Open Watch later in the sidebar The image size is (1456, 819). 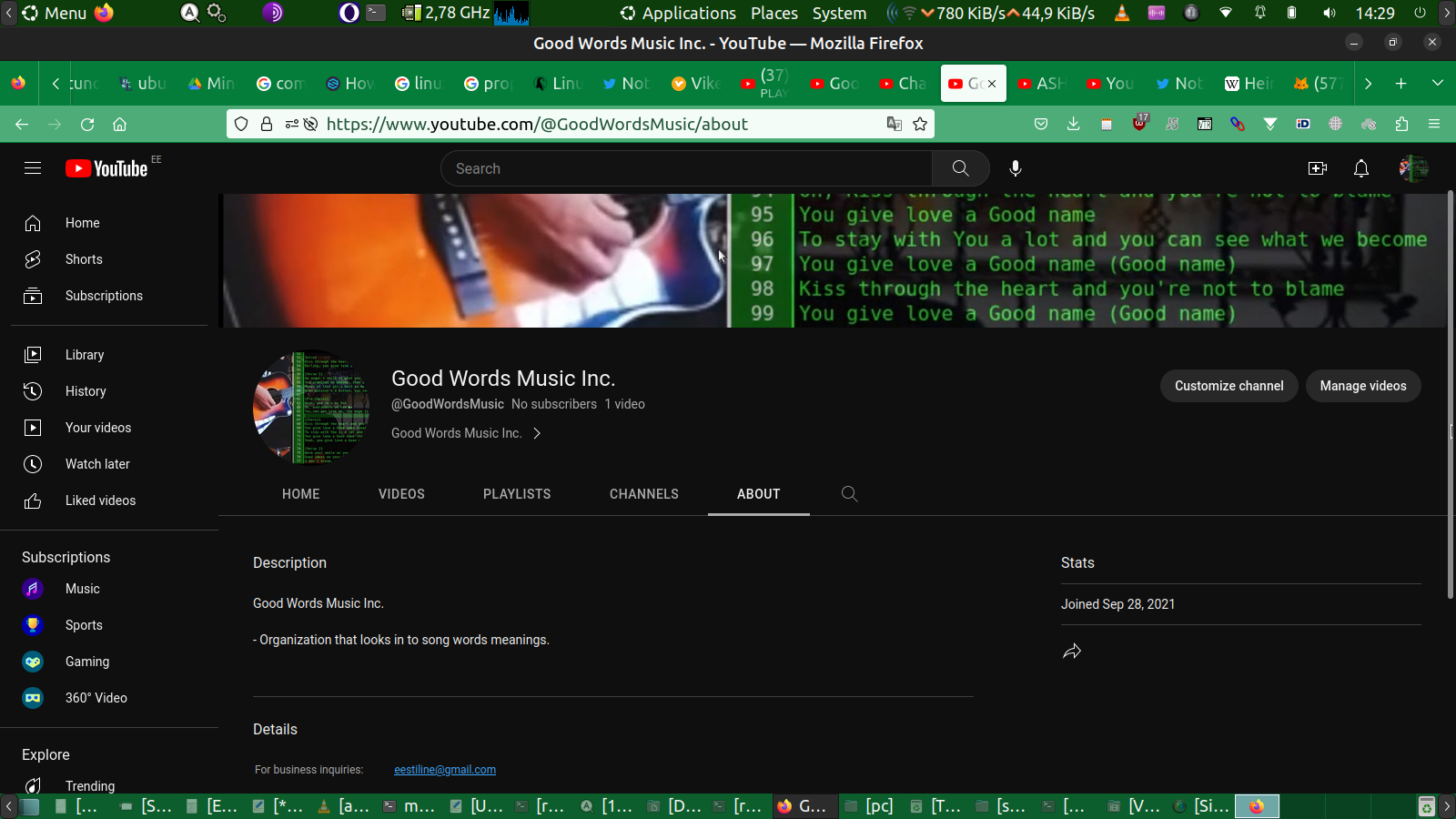pyautogui.click(x=97, y=464)
